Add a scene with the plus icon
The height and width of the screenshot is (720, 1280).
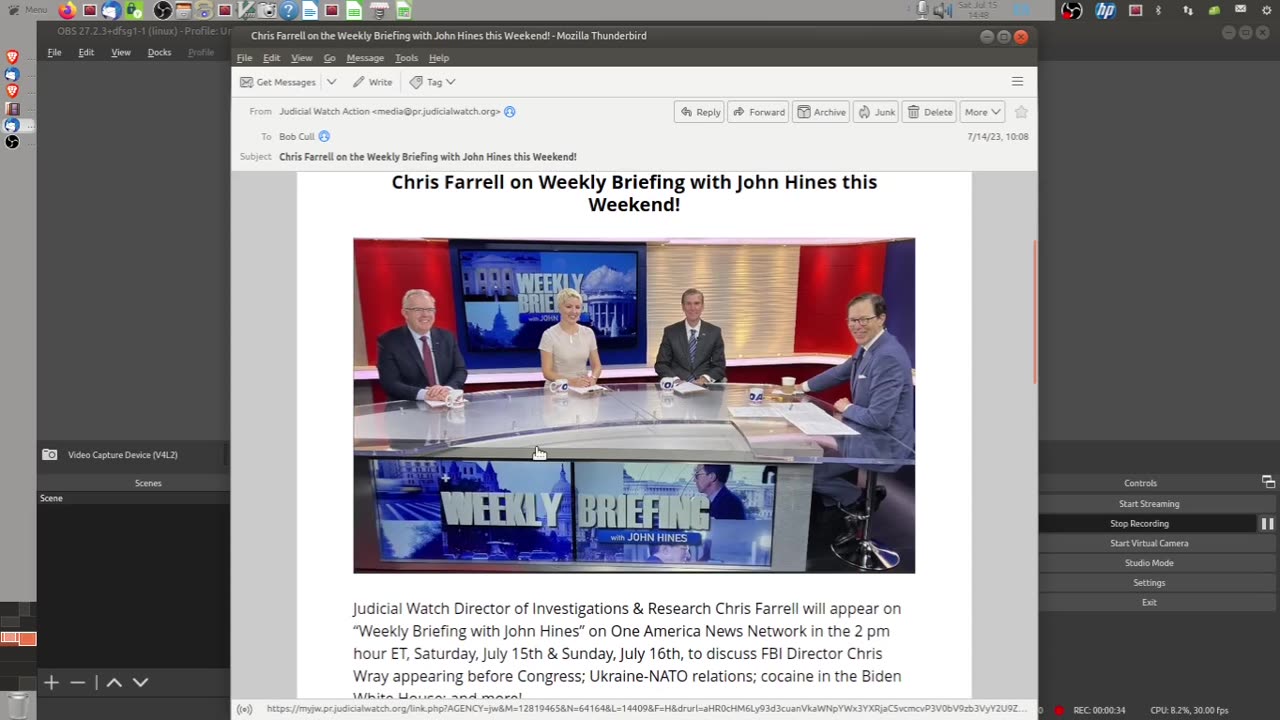click(x=51, y=682)
